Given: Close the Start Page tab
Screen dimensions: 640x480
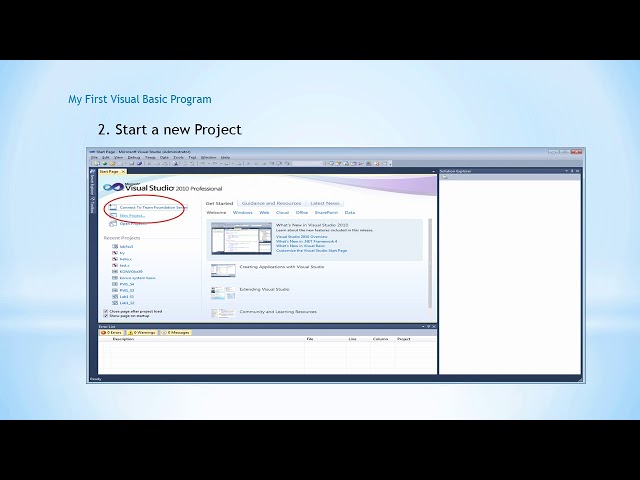Looking at the screenshot, I should [123, 172].
